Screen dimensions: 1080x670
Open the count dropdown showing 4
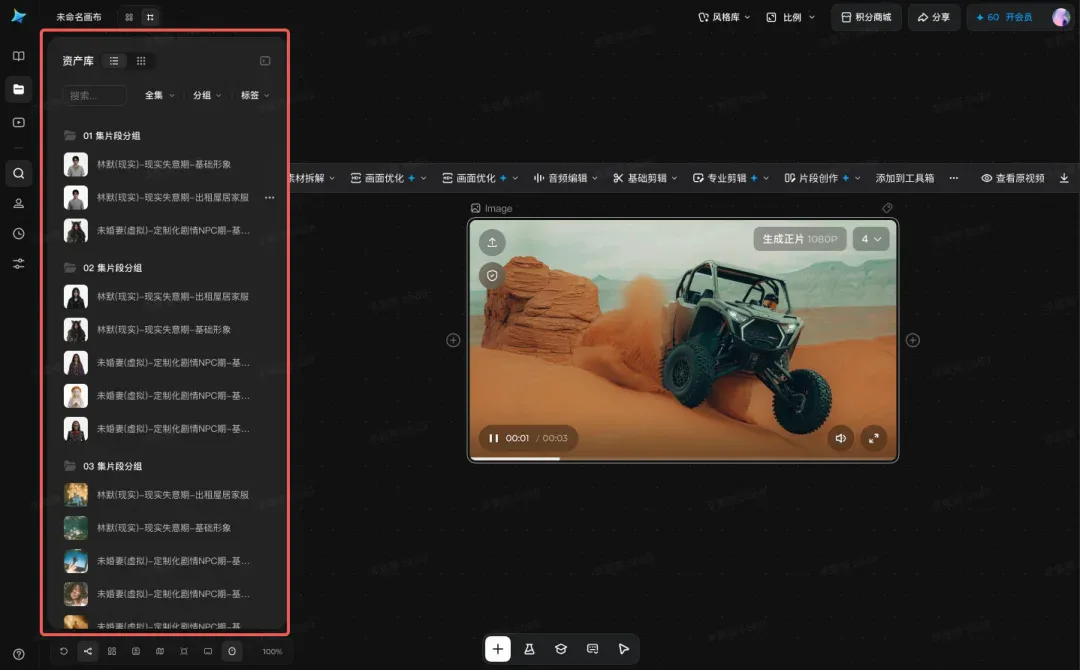(x=871, y=239)
